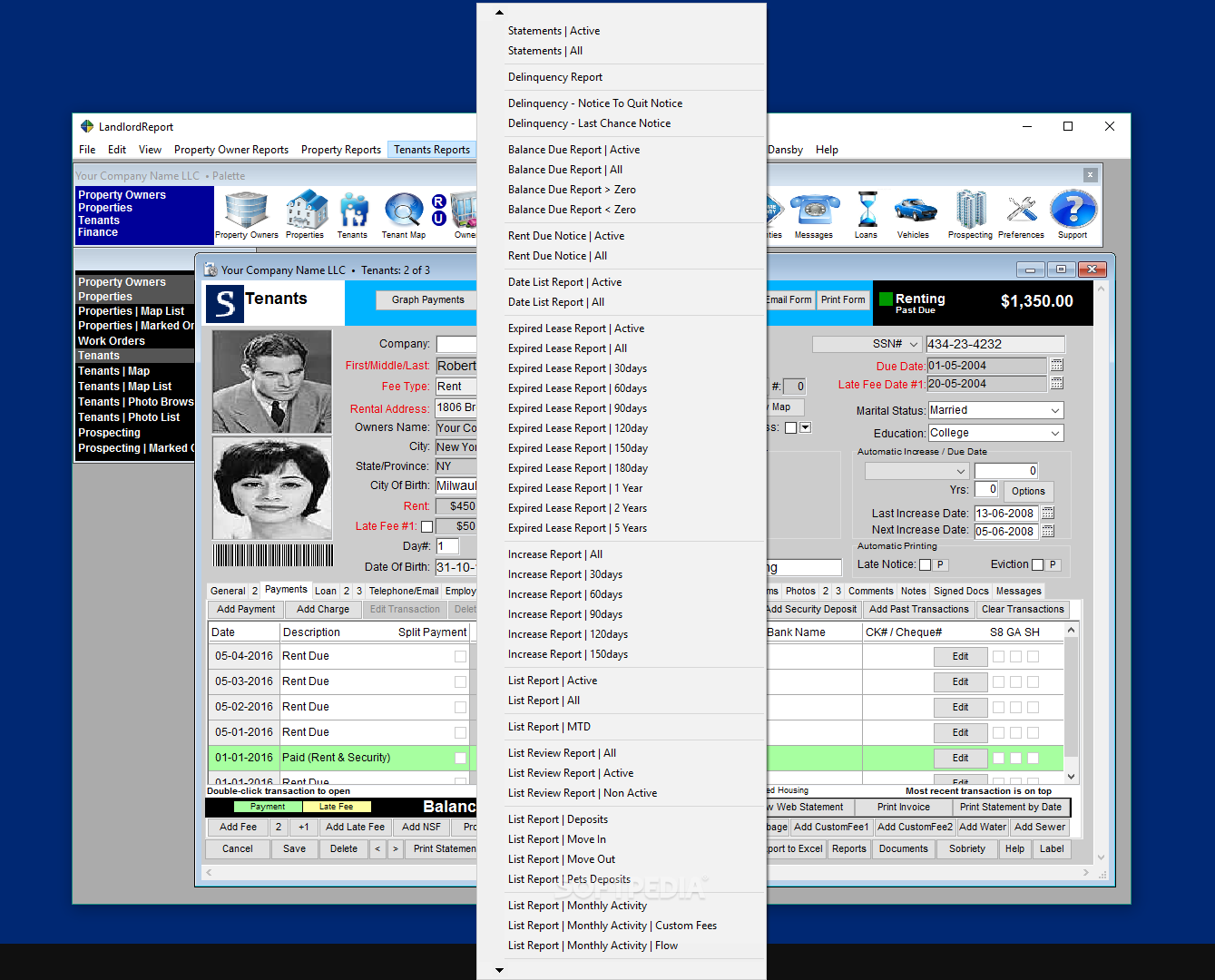Screen dimensions: 1215x980
Task: Open calendar picker beside Late Fee Date #1
Action: (1056, 384)
